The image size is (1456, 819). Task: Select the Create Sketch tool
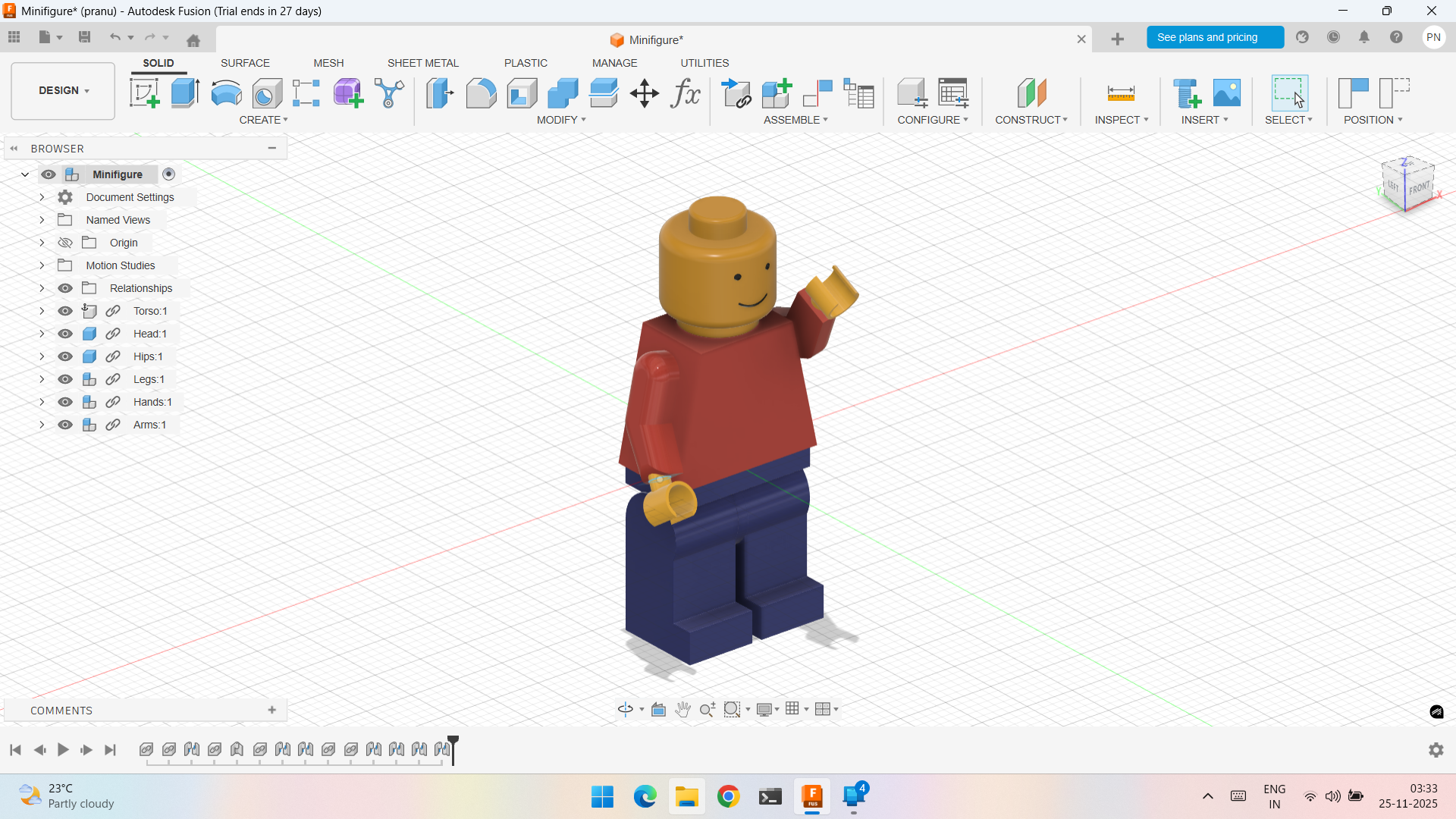click(144, 93)
